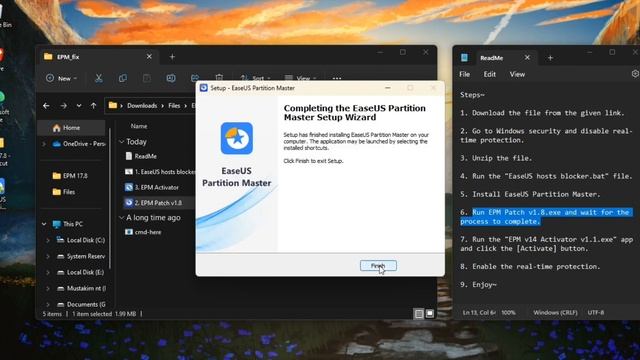Select the cmd-here file
This screenshot has height=360, width=640.
pos(143,232)
